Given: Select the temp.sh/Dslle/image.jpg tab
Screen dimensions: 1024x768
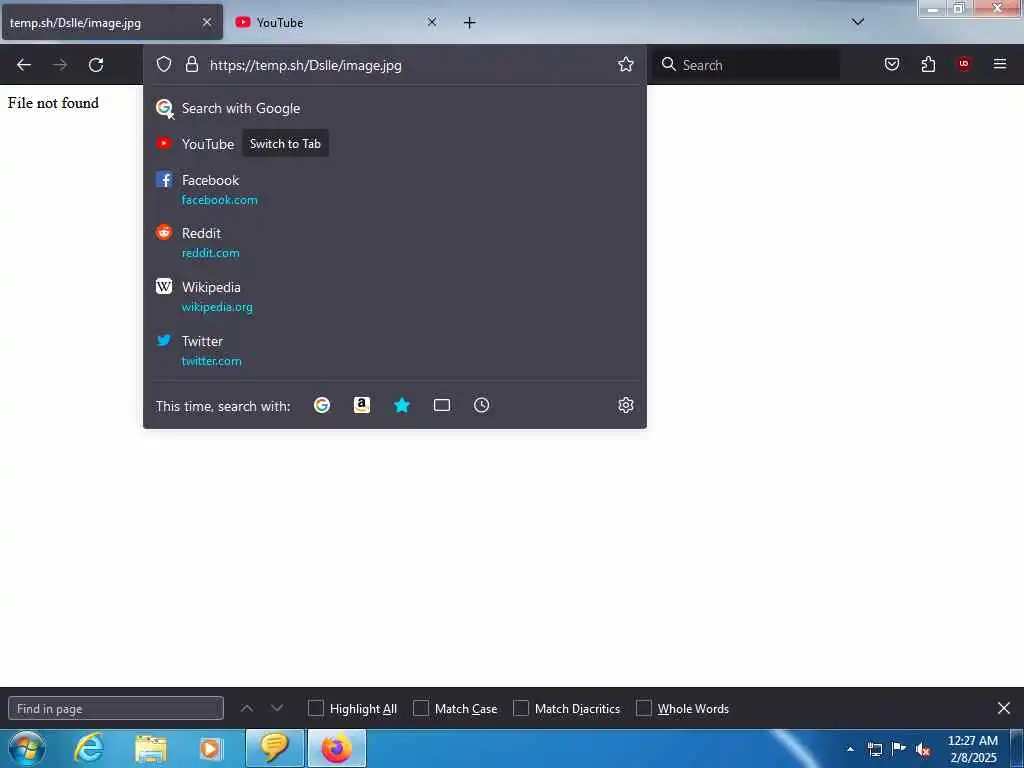Looking at the screenshot, I should tap(112, 22).
